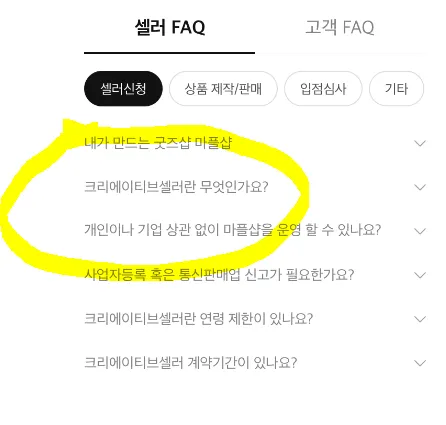Open 사업자등록 혹은 통신판매업 신고가 필요한가요?
446x425 pixels.
pos(219,275)
